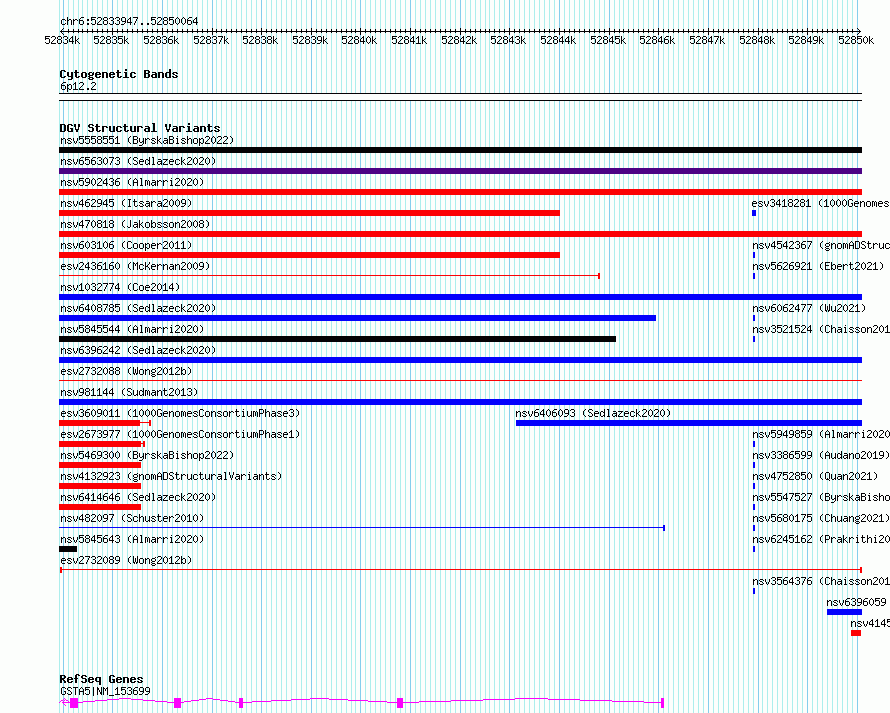
Task: Click the 6p12.2 band label
Action: click(x=78, y=87)
